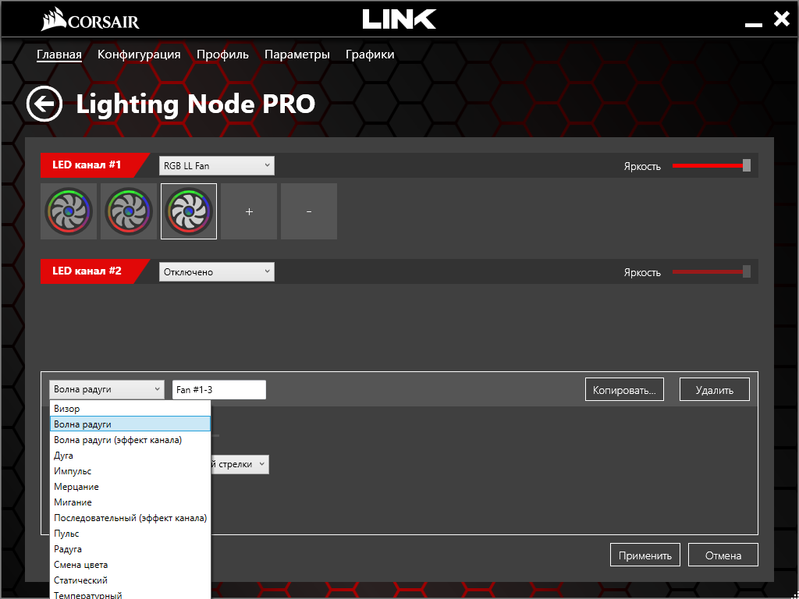Collapse the Волна радуги effect dropdown
799x599 pixels.
[107, 390]
